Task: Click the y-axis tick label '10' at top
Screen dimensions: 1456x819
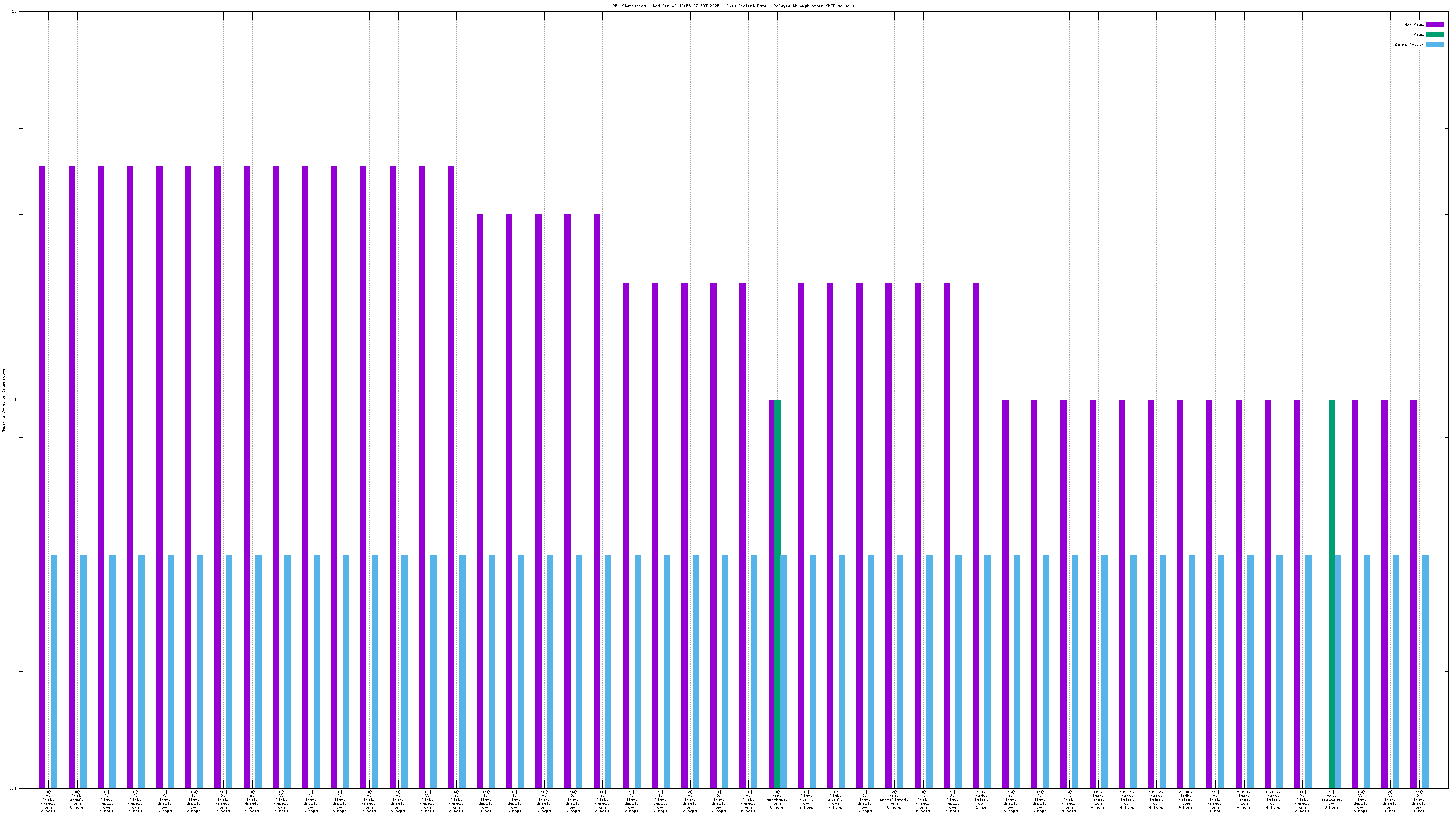Action: (14, 12)
